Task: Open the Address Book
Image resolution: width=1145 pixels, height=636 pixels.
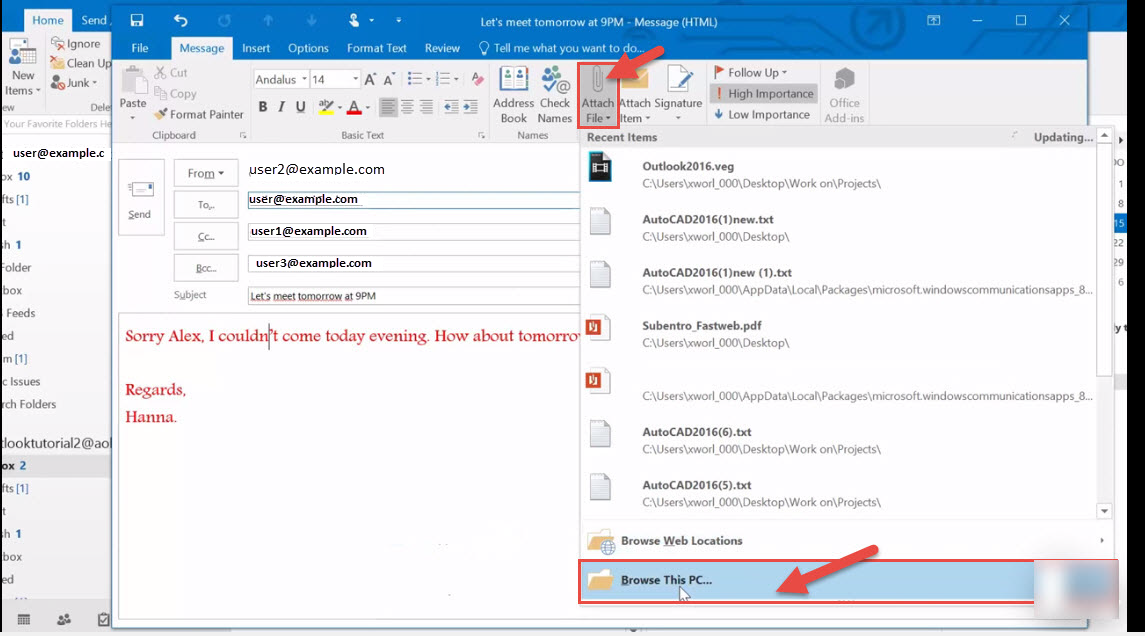Action: click(513, 94)
